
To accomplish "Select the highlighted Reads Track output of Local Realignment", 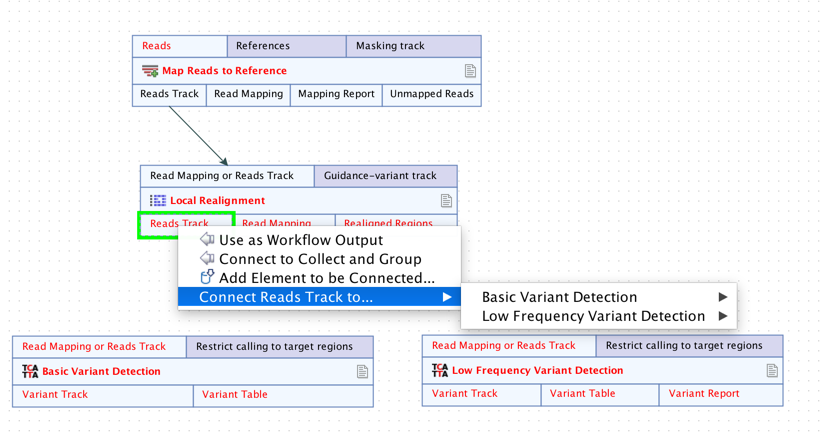I will pyautogui.click(x=180, y=224).
